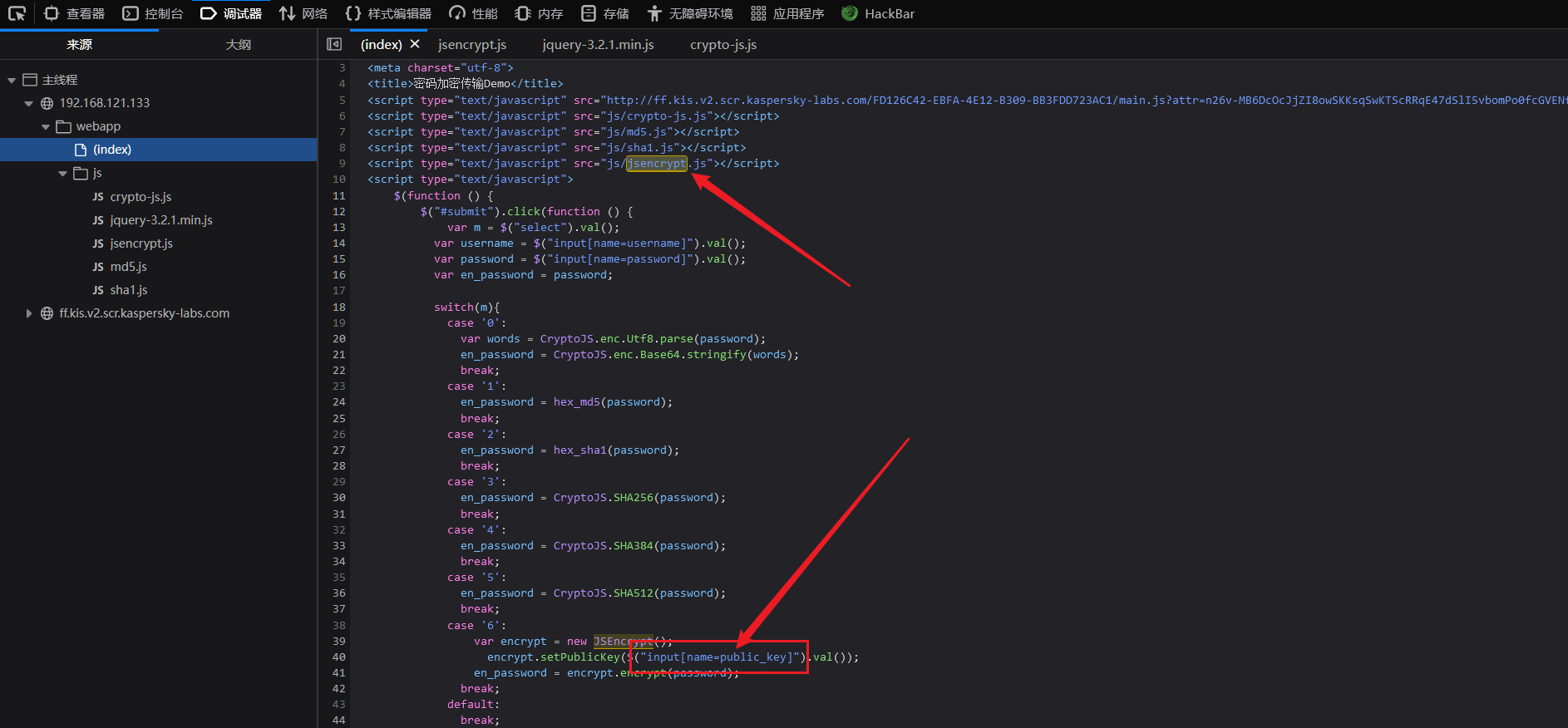Open the 内存 Memory panel
This screenshot has width=1568, height=728.
[539, 13]
